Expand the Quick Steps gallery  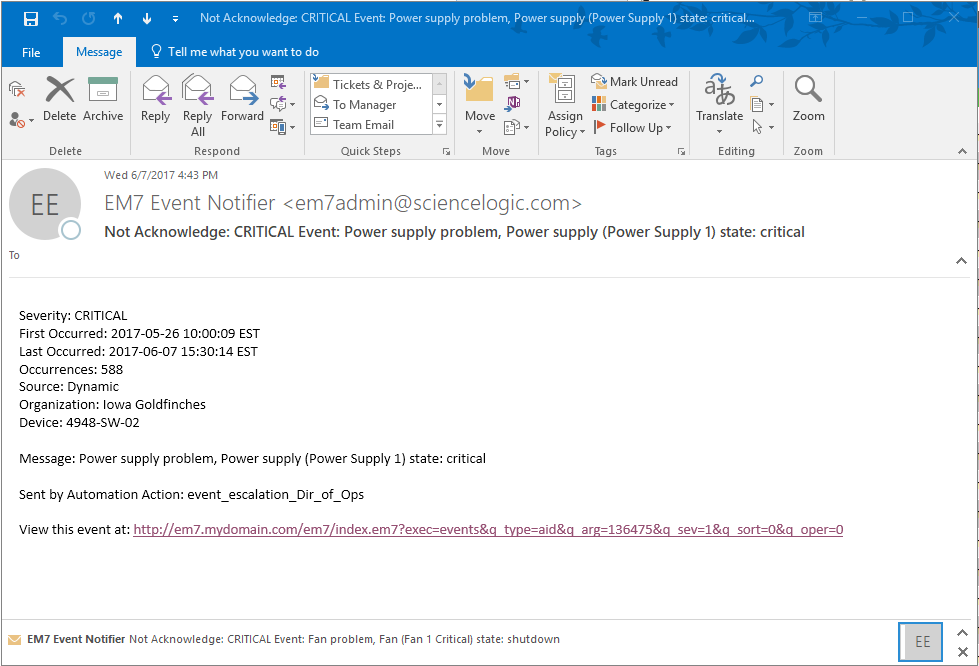[440, 125]
